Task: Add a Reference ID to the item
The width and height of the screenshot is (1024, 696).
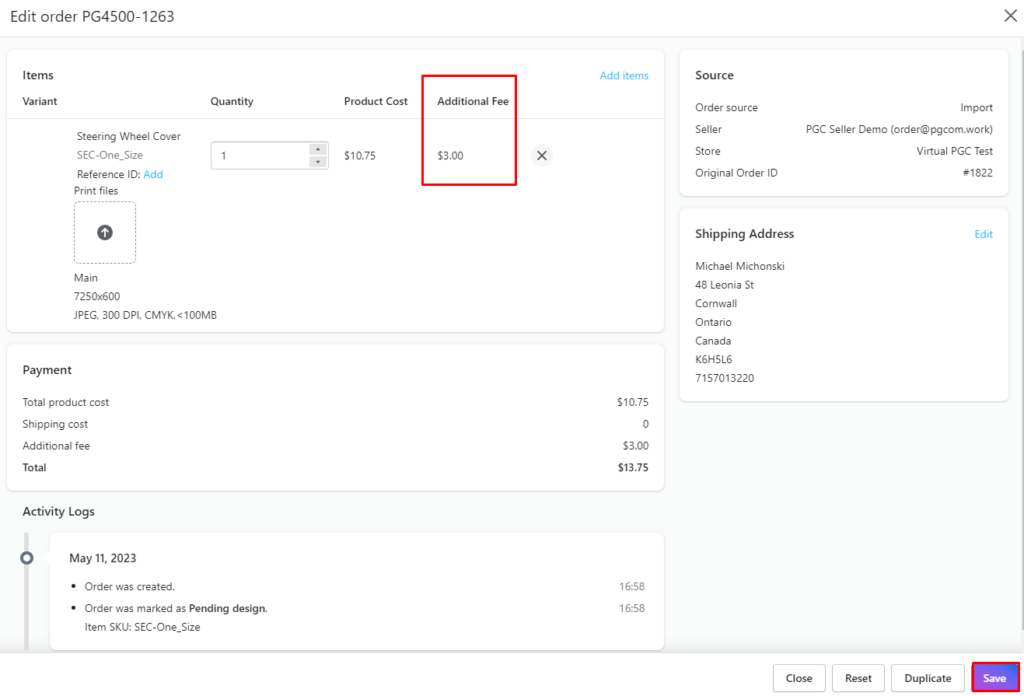Action: [x=152, y=174]
